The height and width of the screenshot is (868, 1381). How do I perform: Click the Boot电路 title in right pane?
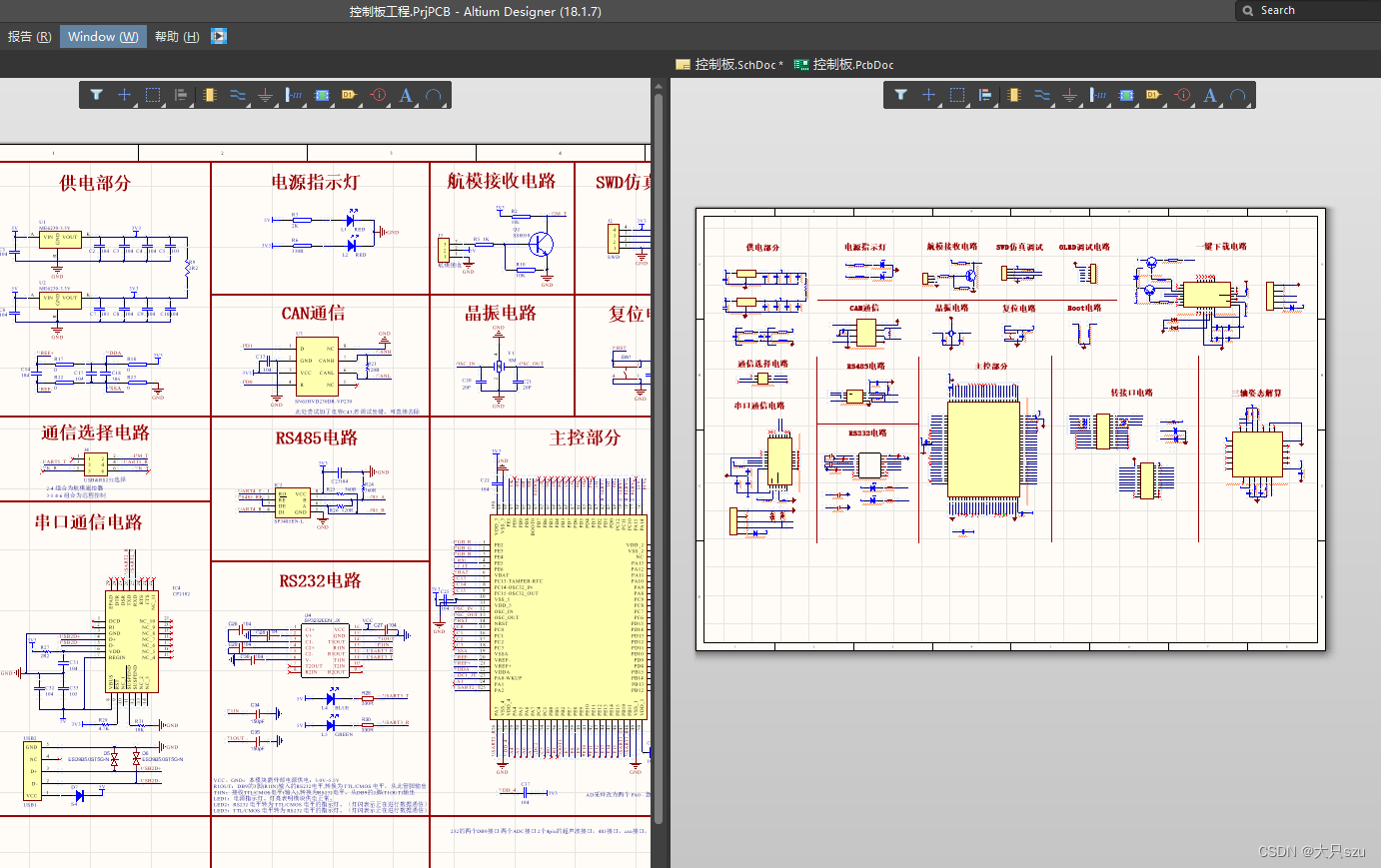(x=1084, y=308)
